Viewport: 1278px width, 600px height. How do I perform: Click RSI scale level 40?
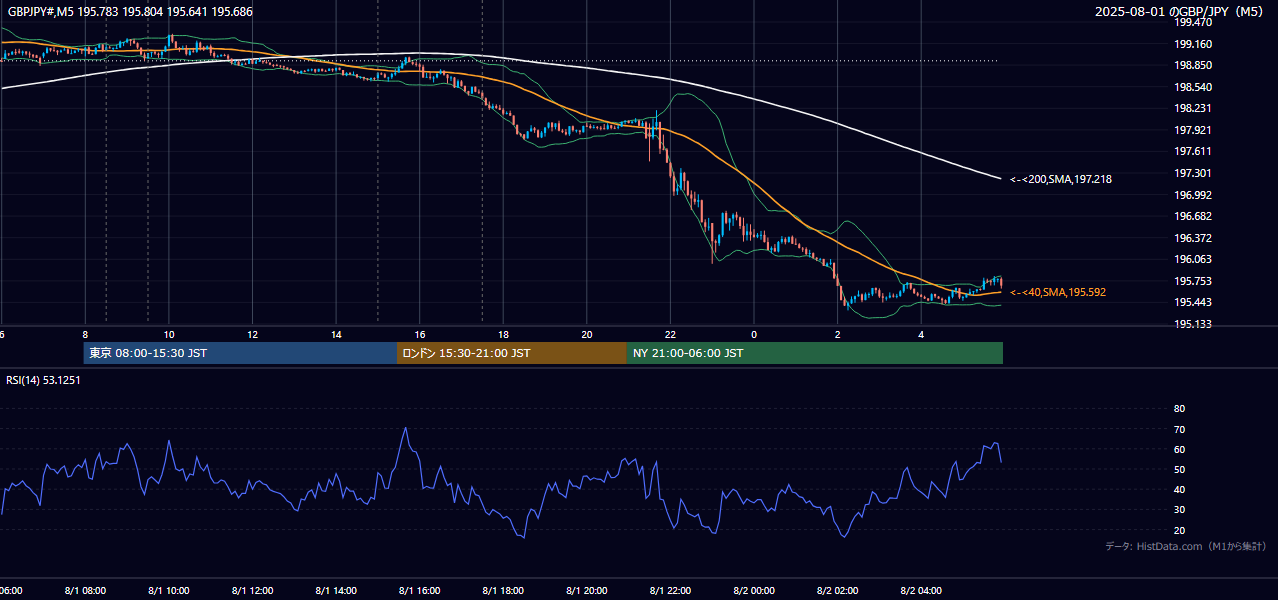pyautogui.click(x=1179, y=489)
